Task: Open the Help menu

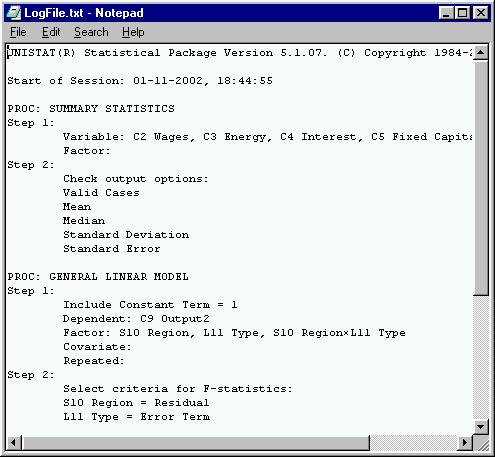Action: (133, 32)
